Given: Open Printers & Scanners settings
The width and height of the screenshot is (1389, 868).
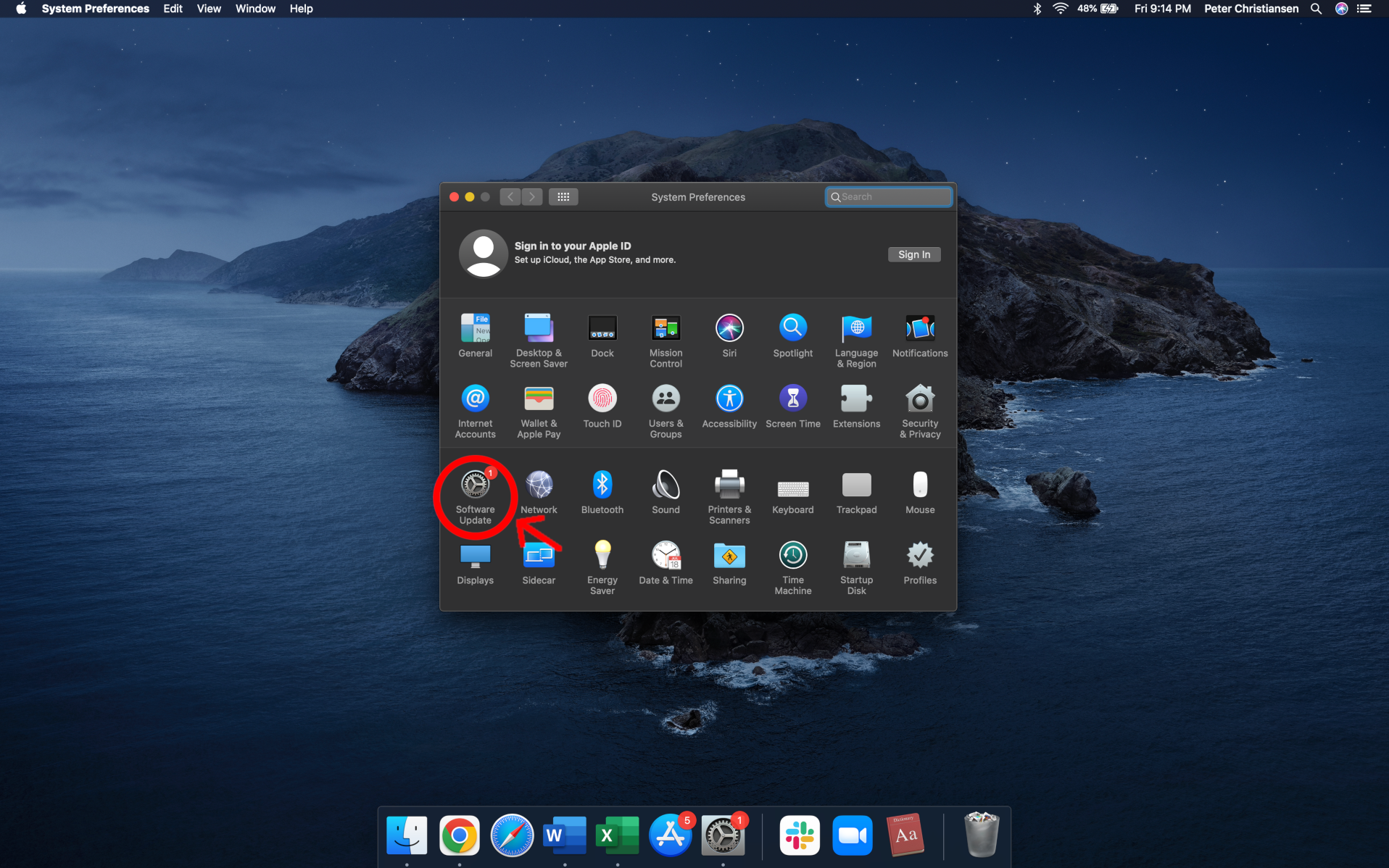Looking at the screenshot, I should [x=729, y=496].
